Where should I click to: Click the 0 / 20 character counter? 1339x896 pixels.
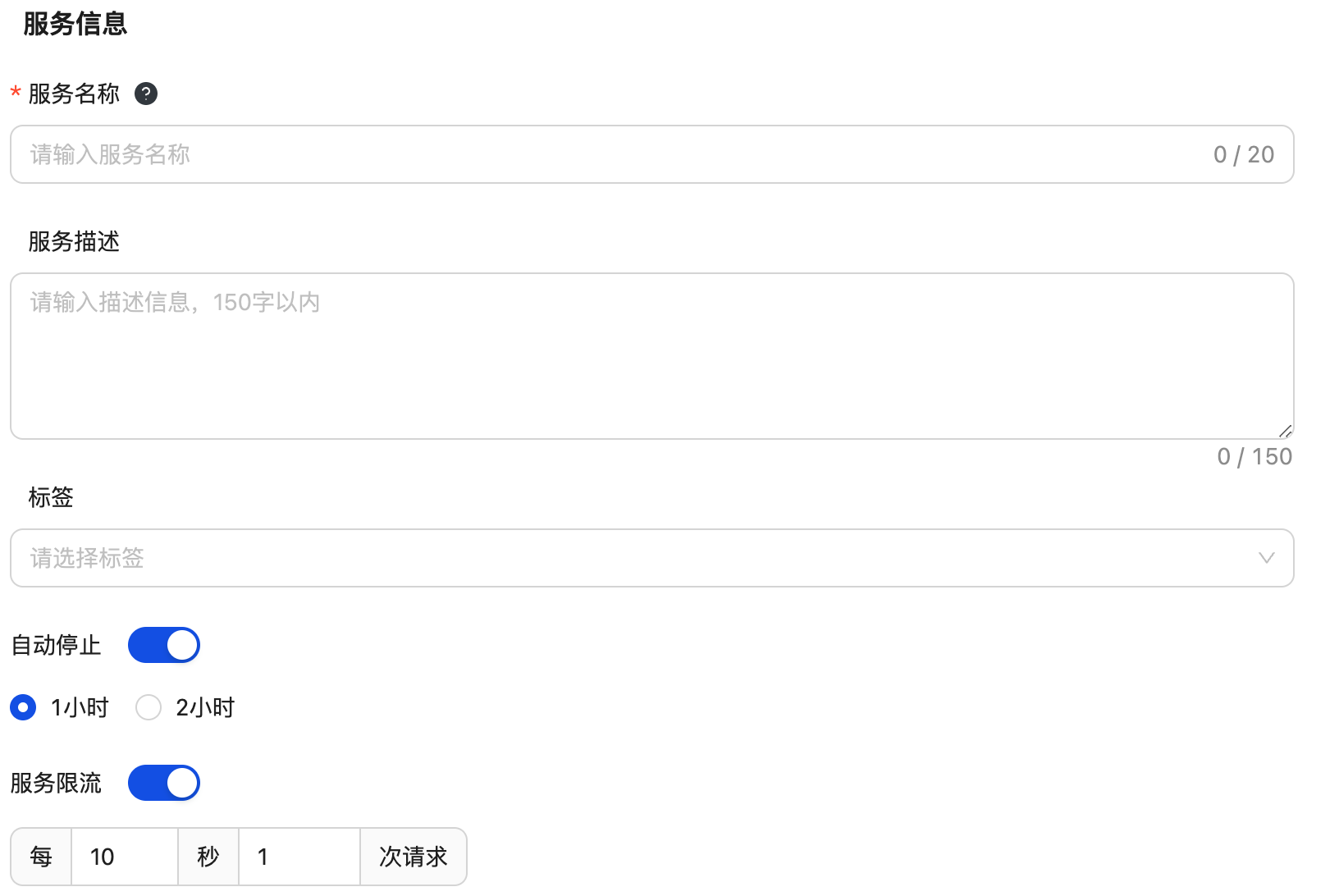click(x=1243, y=154)
